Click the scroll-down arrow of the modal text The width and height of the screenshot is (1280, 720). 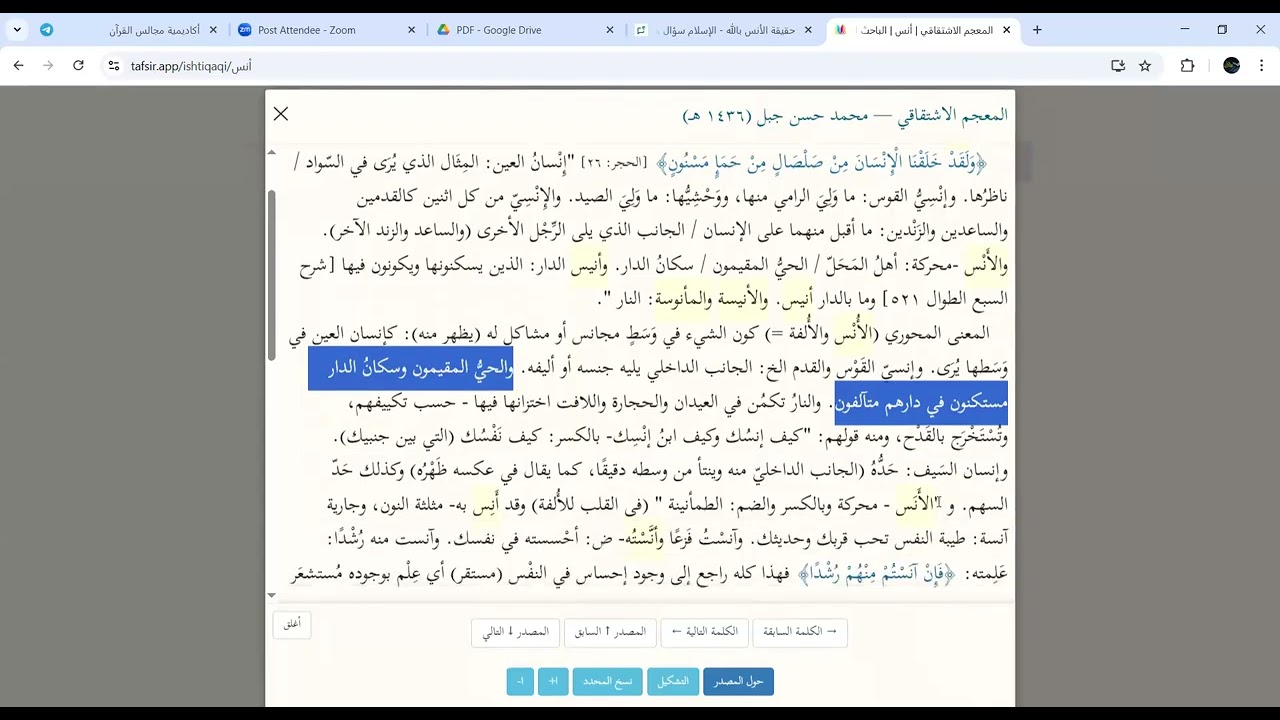pyautogui.click(x=271, y=595)
